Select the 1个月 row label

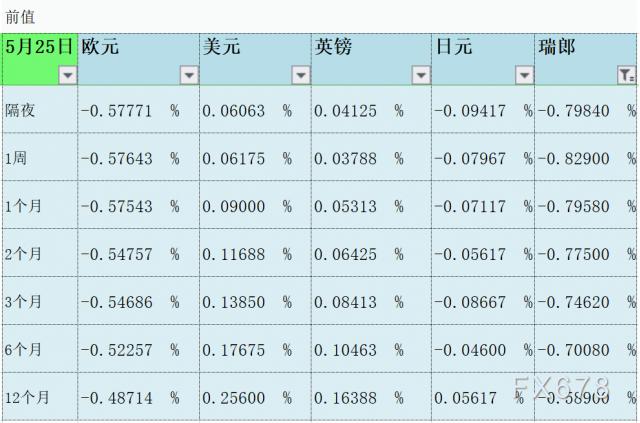[40, 205]
